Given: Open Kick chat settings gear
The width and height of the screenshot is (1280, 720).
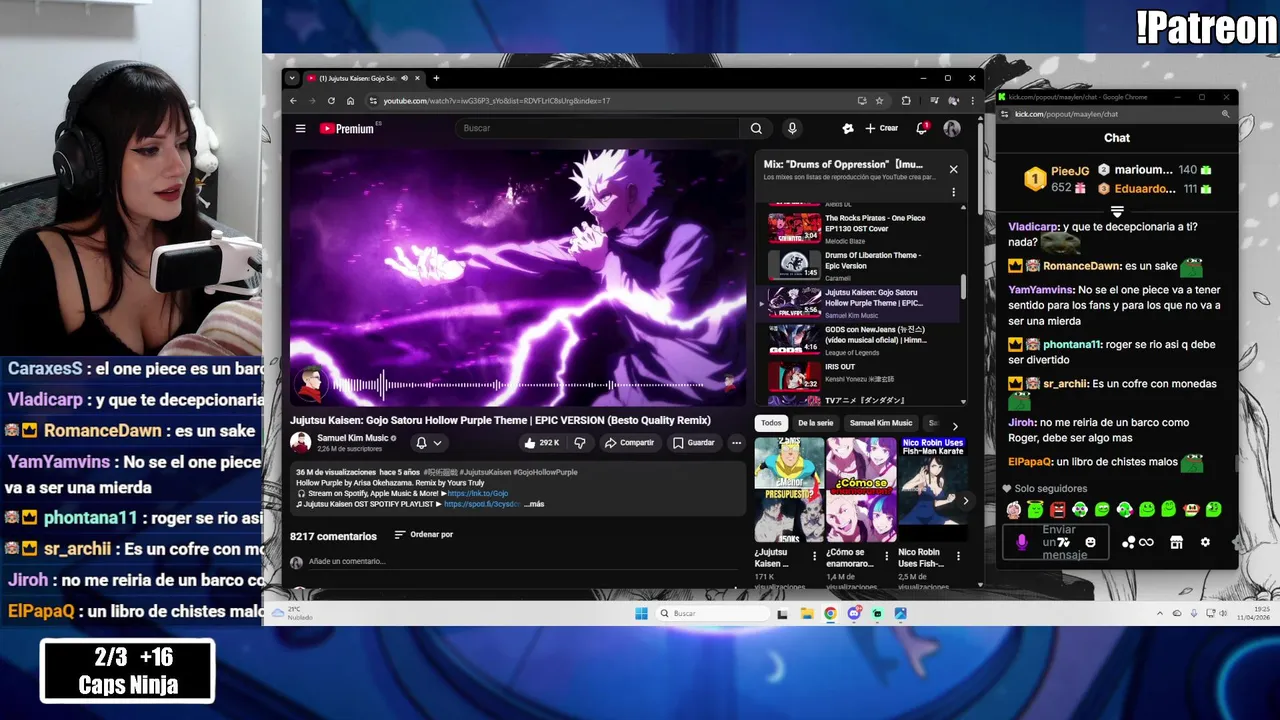Looking at the screenshot, I should [1205, 542].
